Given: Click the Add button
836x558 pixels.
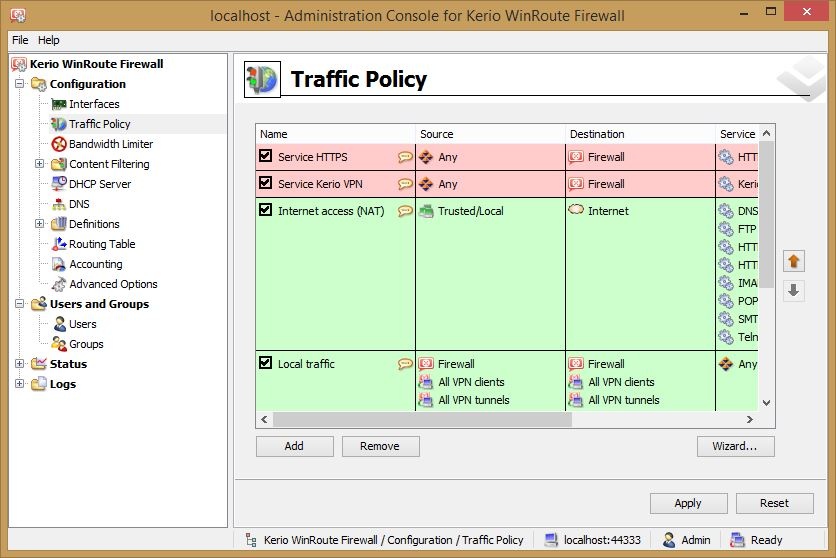Looking at the screenshot, I should click(294, 447).
